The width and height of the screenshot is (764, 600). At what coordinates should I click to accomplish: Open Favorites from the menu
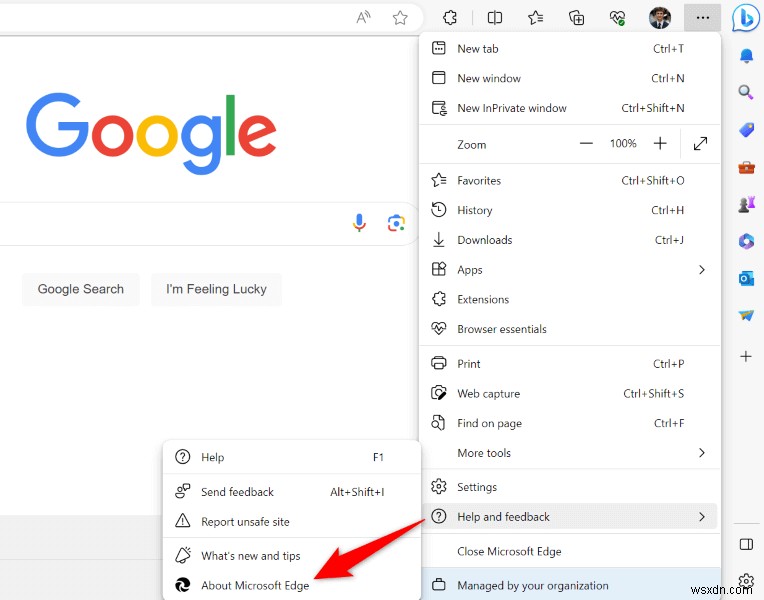pos(570,181)
